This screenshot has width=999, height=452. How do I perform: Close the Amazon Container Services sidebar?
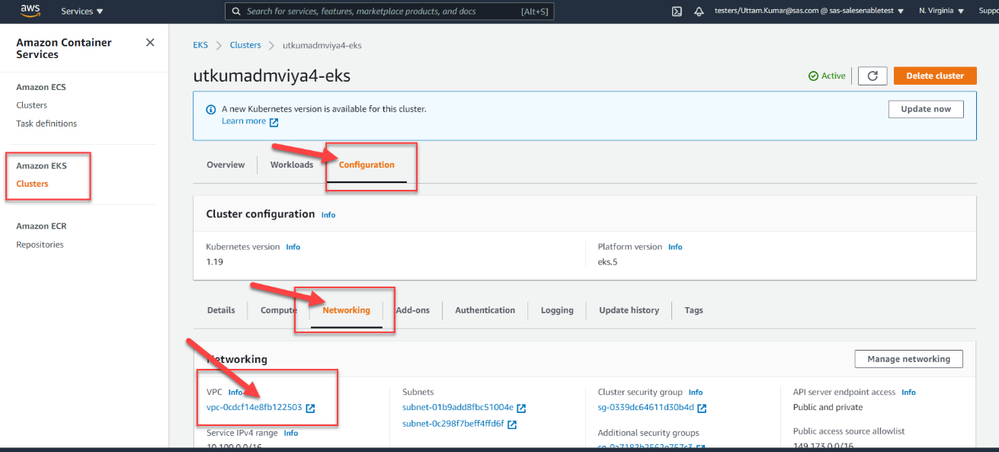click(150, 43)
